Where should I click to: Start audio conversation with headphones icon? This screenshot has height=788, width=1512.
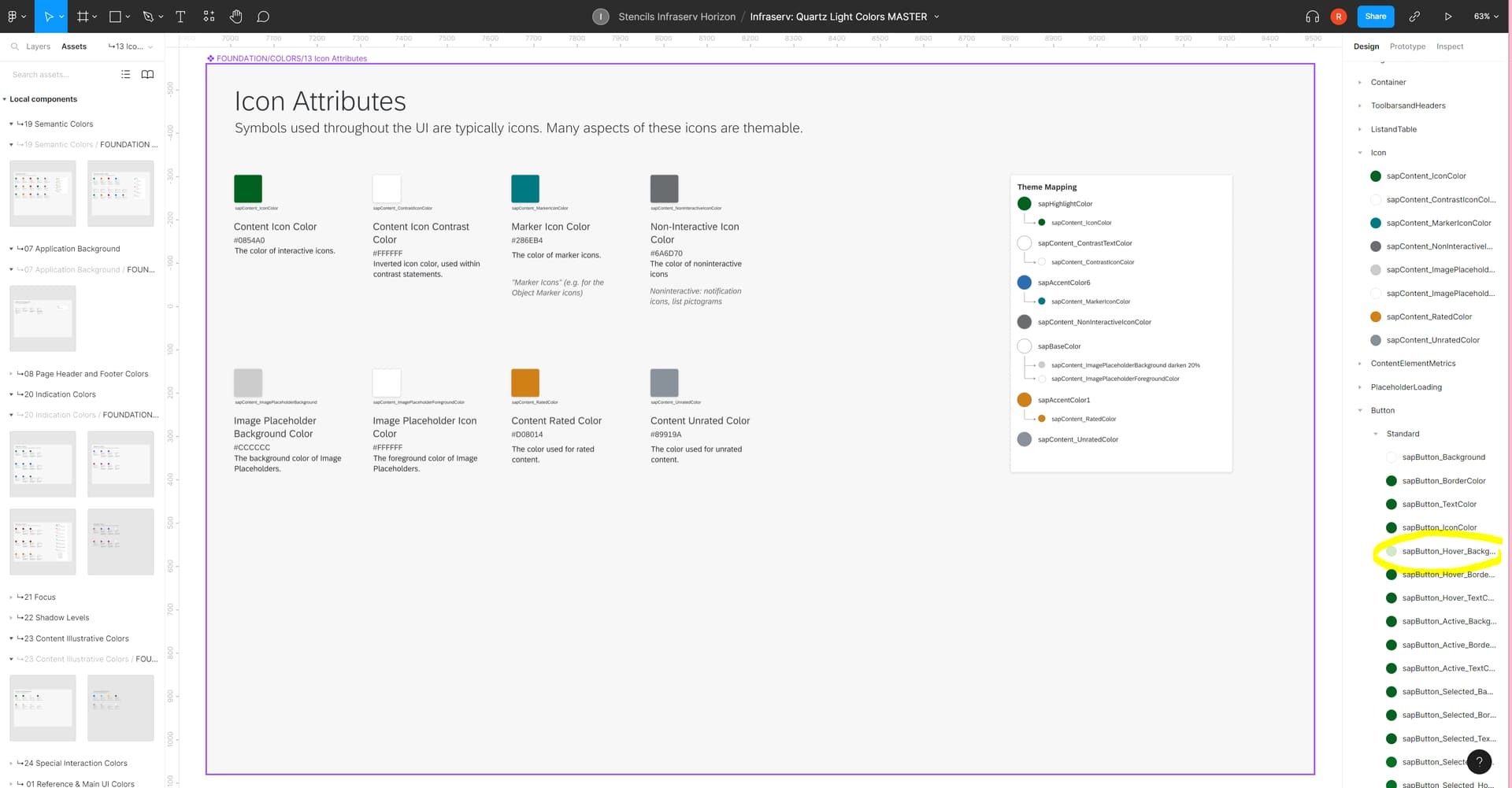[x=1312, y=17]
